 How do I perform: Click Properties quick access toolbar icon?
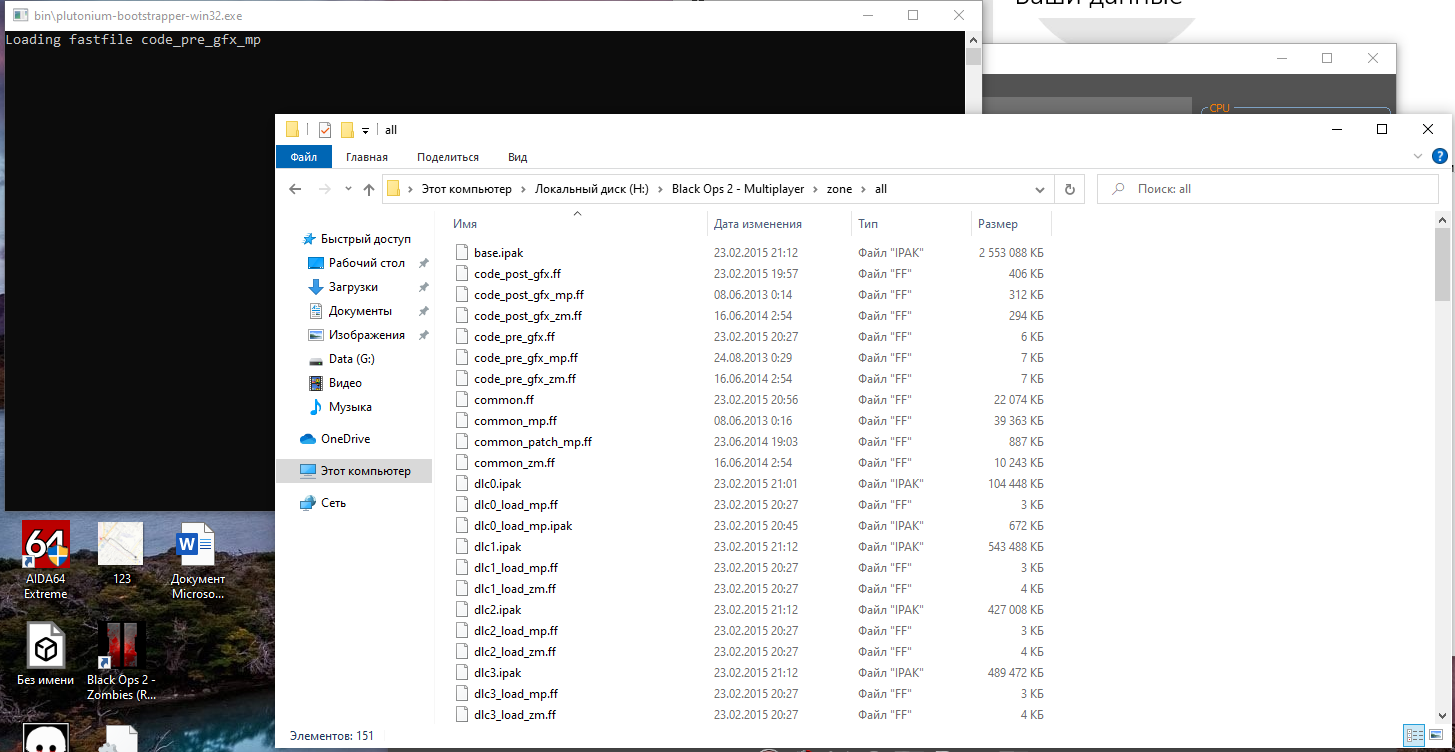(x=325, y=130)
